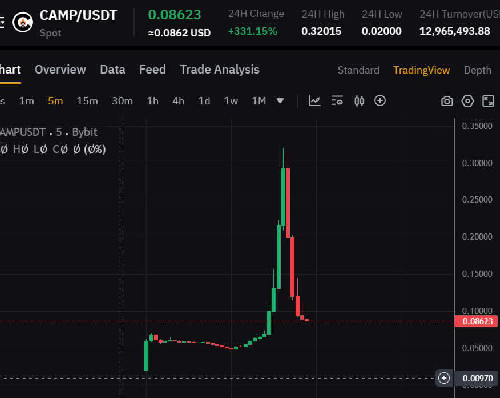Click the 0.00970 crosshair price label
Image resolution: width=500 pixels, height=398 pixels.
pyautogui.click(x=477, y=378)
